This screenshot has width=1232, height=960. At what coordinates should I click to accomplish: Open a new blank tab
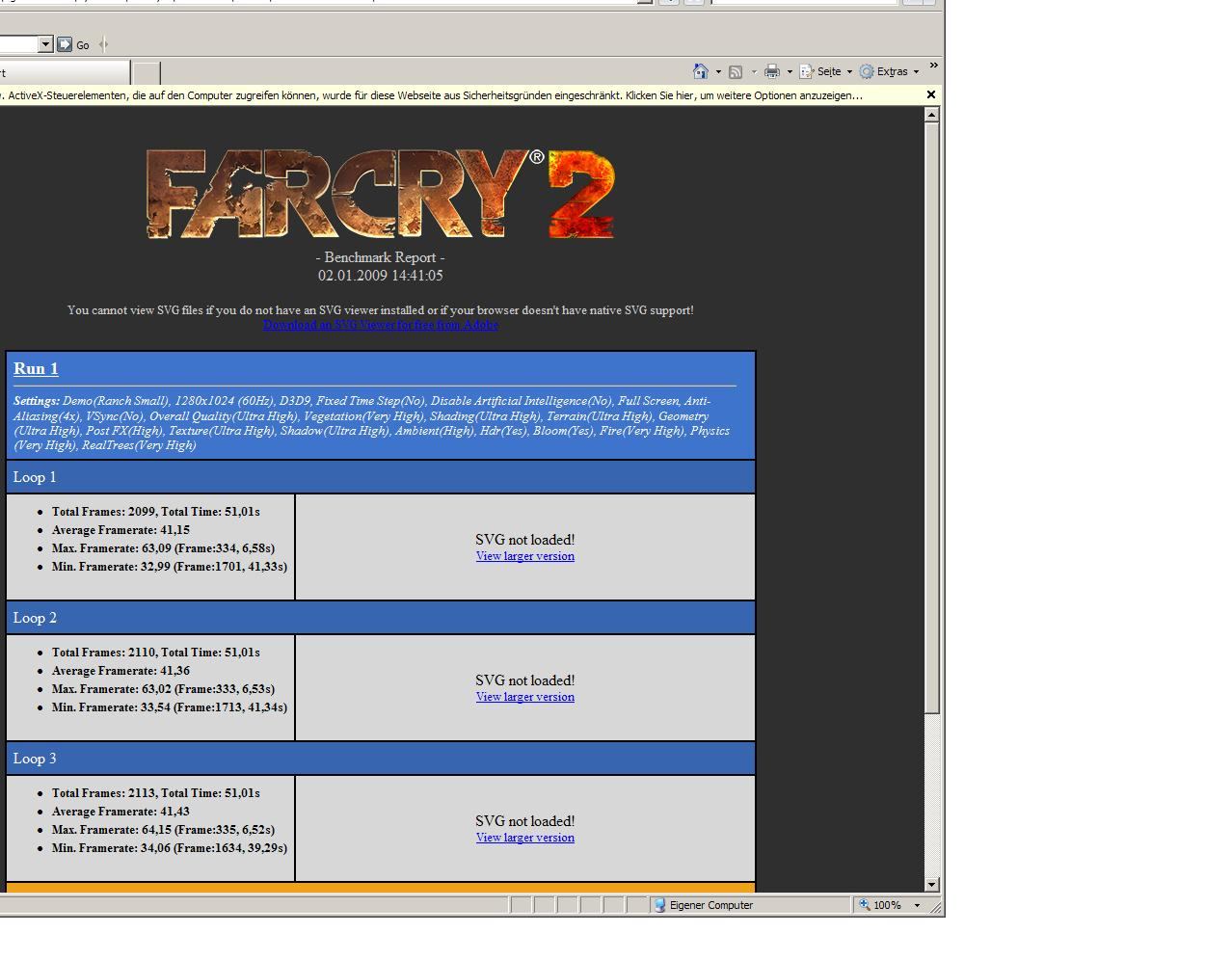146,73
